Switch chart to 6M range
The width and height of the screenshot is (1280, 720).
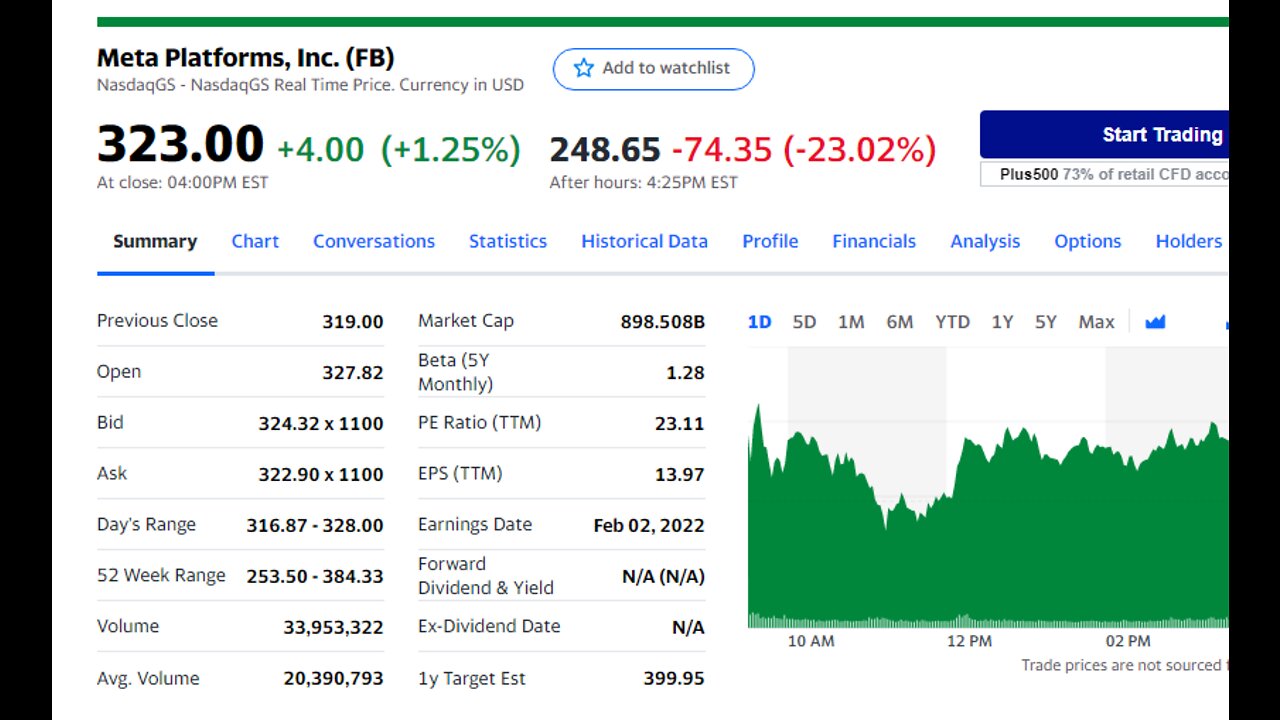[x=900, y=322]
